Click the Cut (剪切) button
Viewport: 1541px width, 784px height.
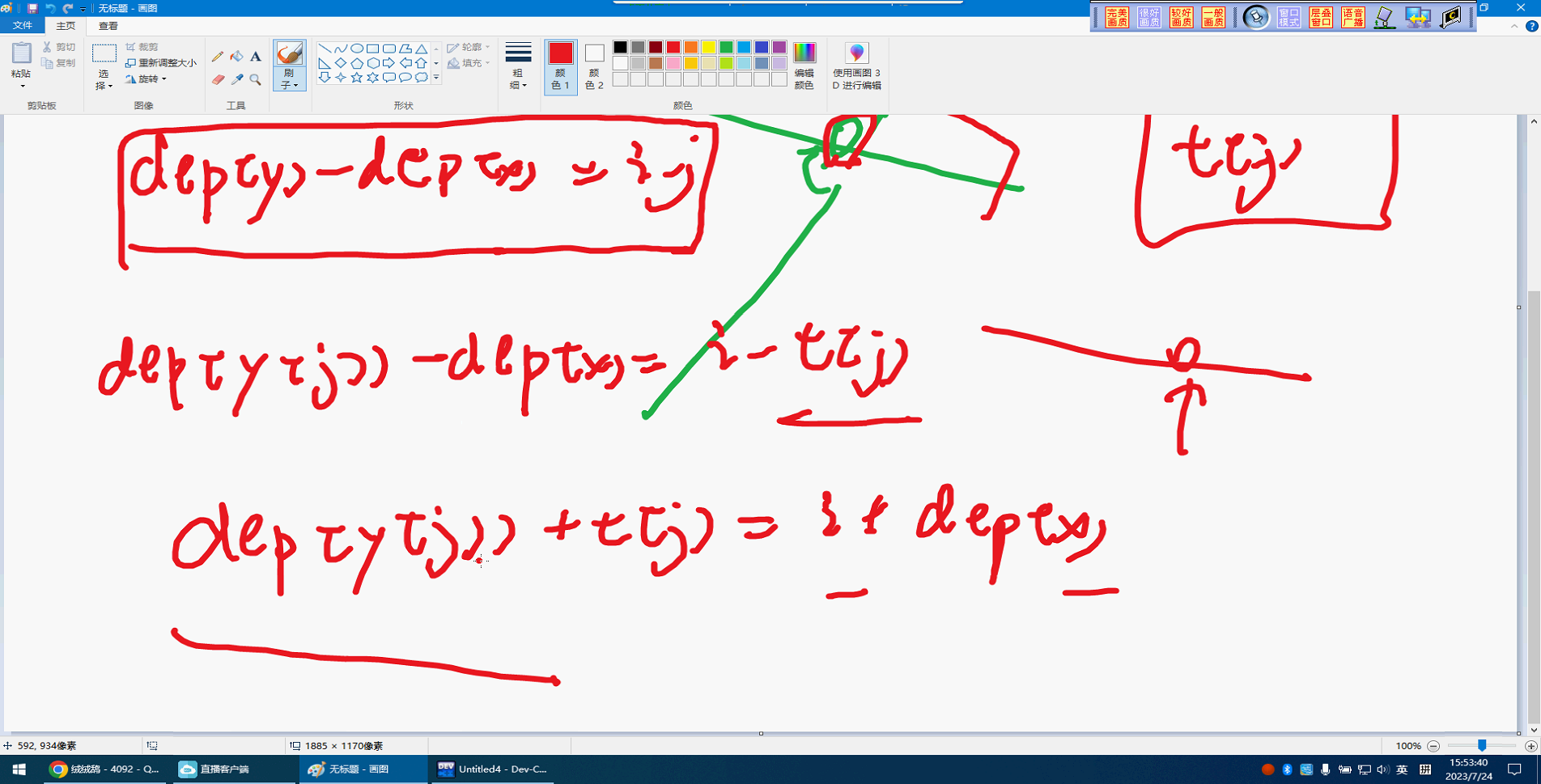coord(59,47)
